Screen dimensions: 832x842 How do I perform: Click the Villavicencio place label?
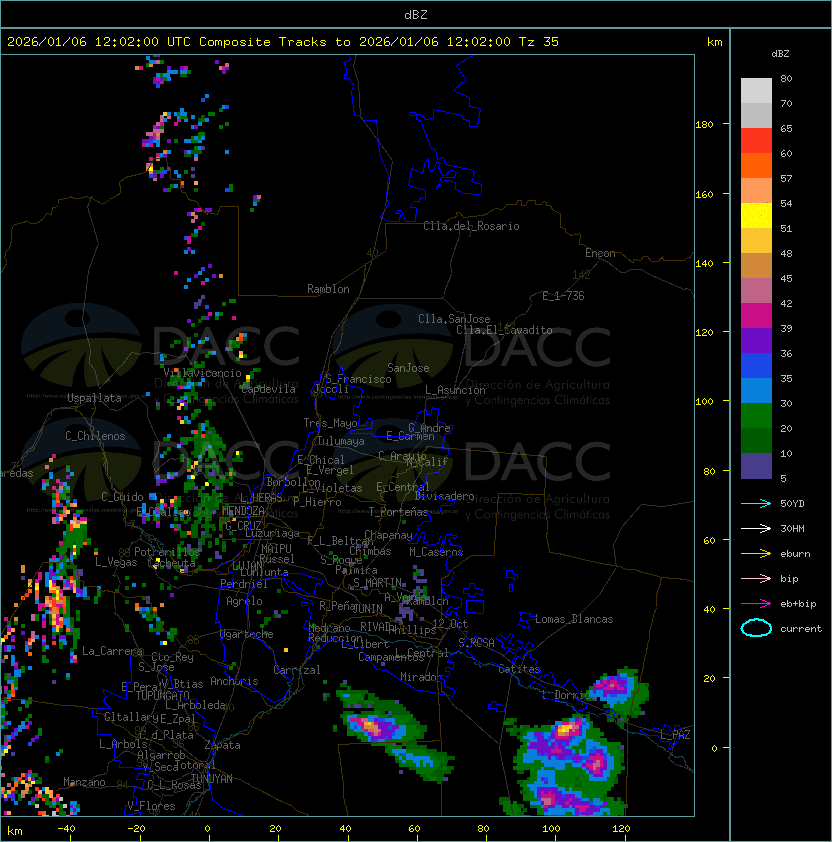pos(202,373)
